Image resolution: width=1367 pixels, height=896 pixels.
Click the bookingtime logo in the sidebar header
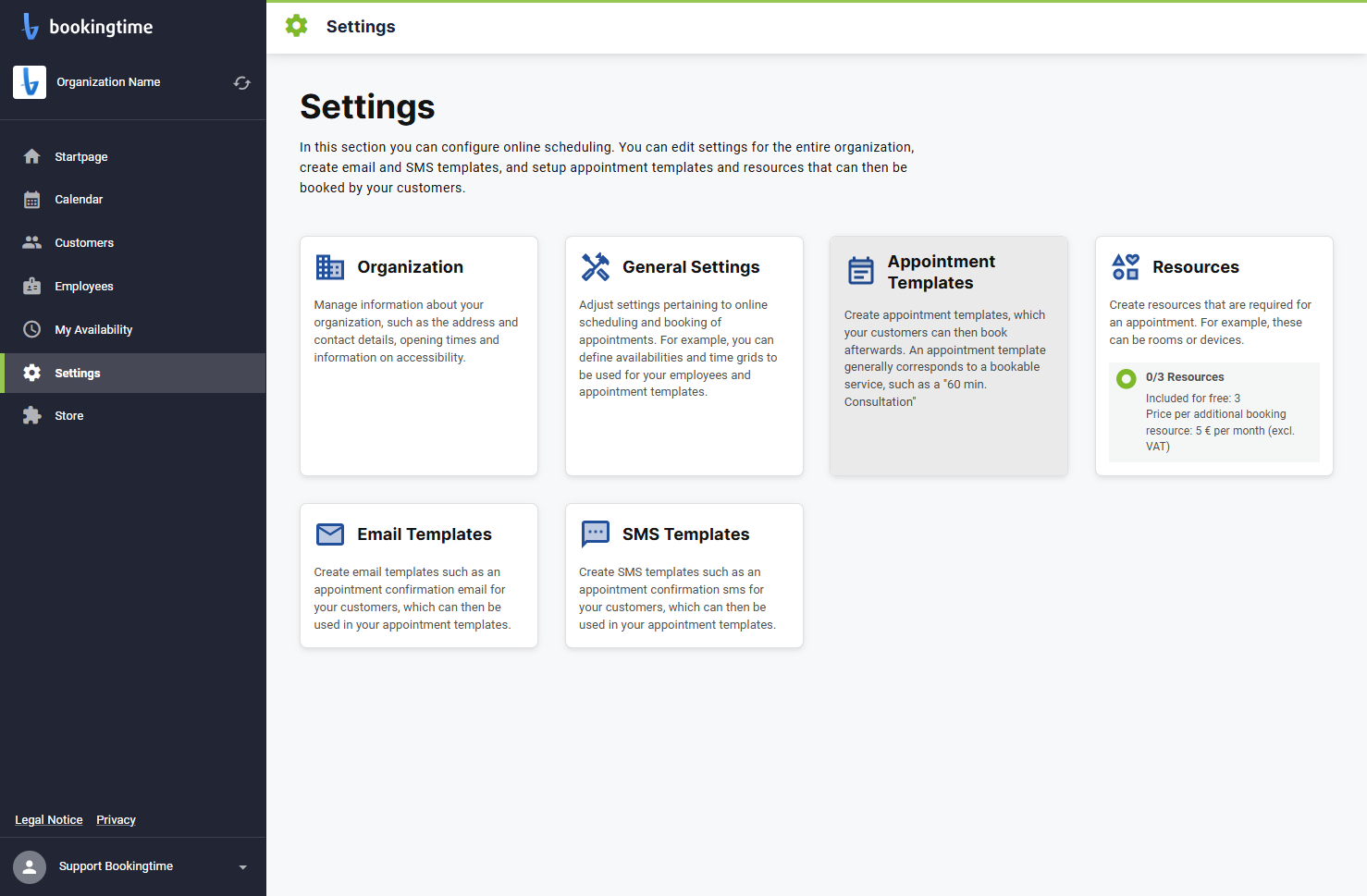pyautogui.click(x=87, y=27)
